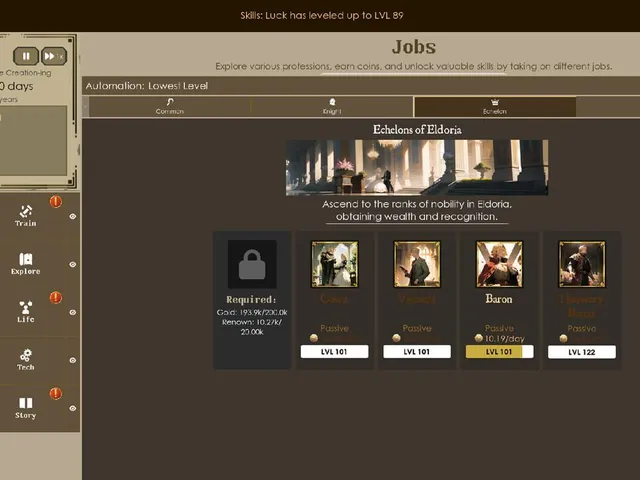640x480 pixels.
Task: Open the Story section in the sidebar
Action: 26,408
